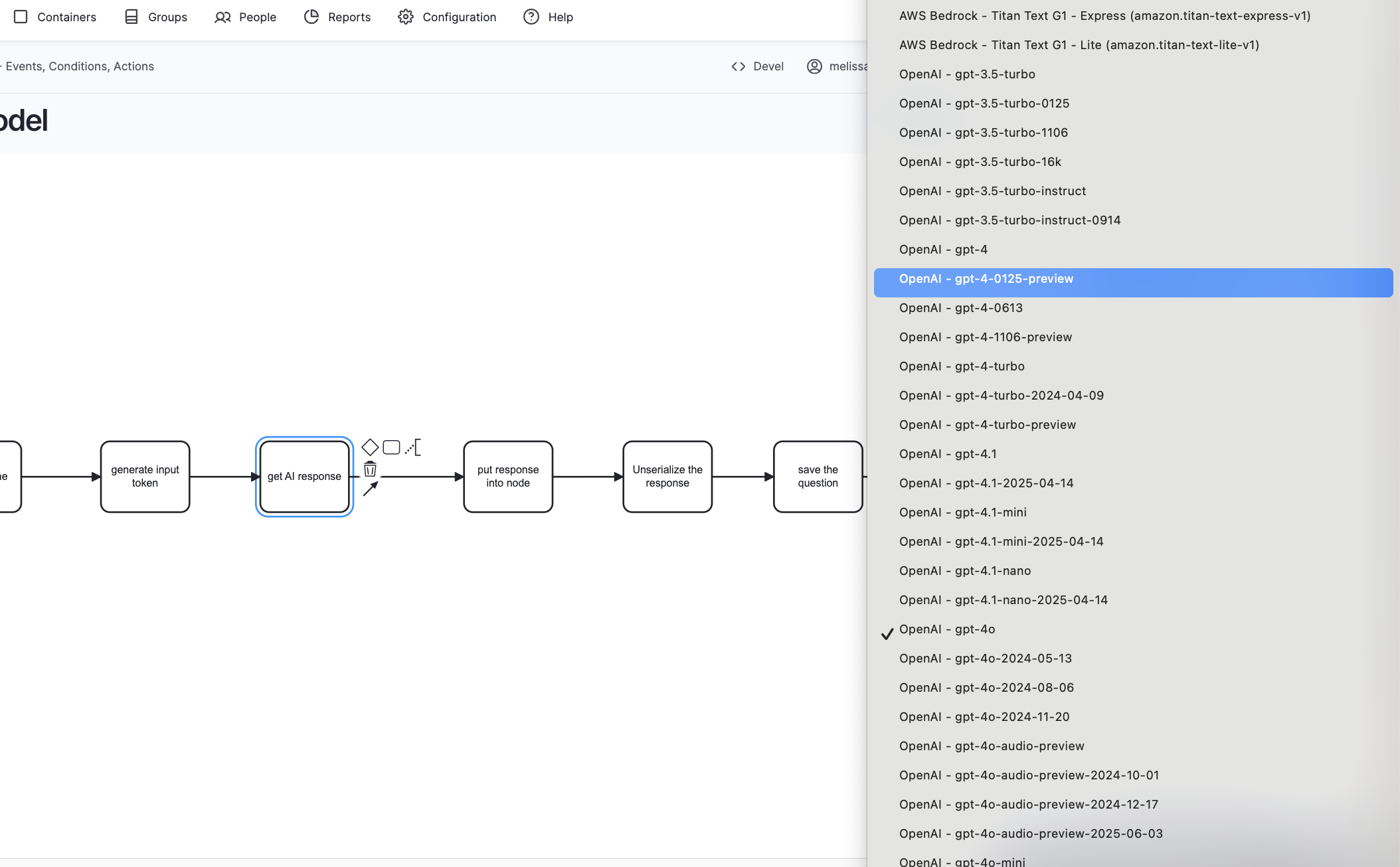Add a text annotation to get AI response
The image size is (1400, 867).
click(x=414, y=447)
